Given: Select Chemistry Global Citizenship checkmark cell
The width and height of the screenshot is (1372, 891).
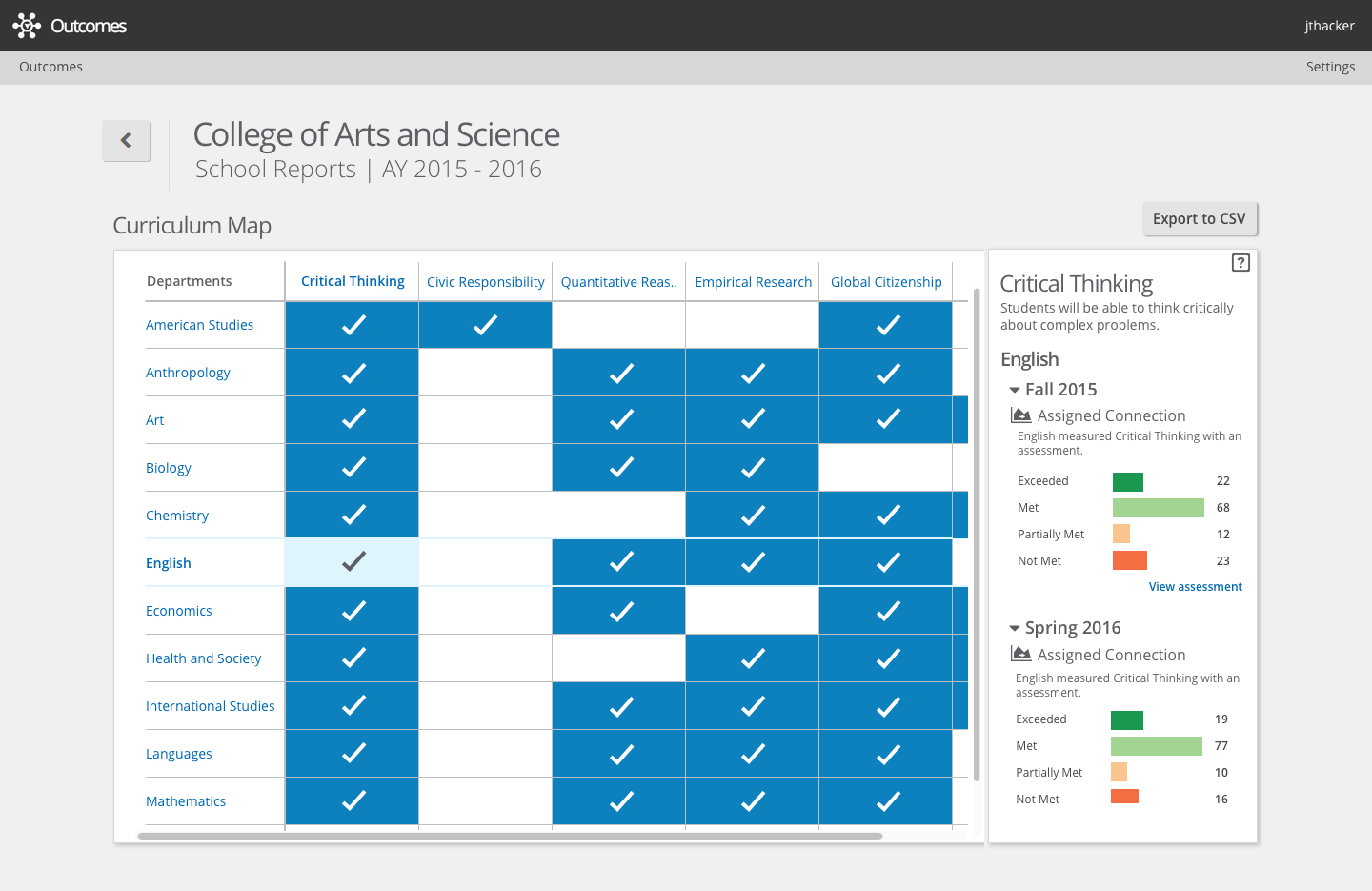Looking at the screenshot, I should pyautogui.click(x=886, y=516).
